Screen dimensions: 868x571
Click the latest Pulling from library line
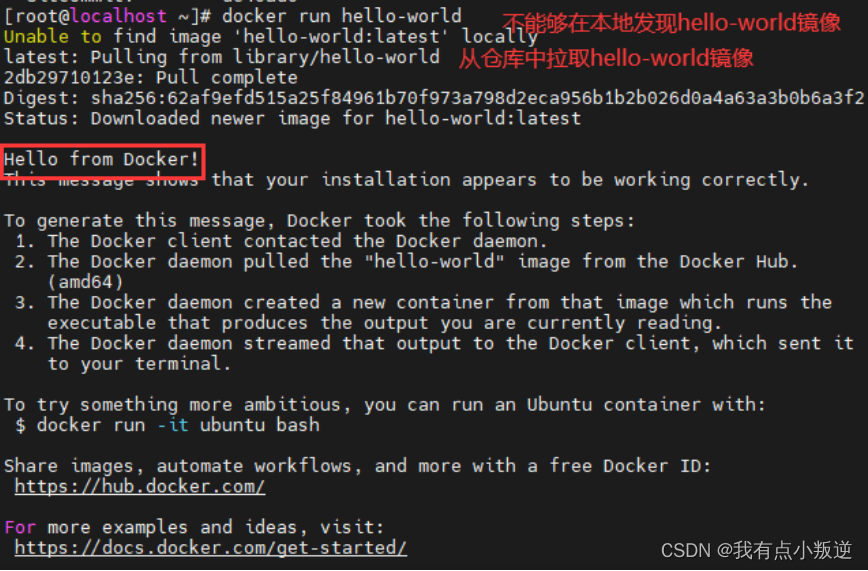point(221,57)
